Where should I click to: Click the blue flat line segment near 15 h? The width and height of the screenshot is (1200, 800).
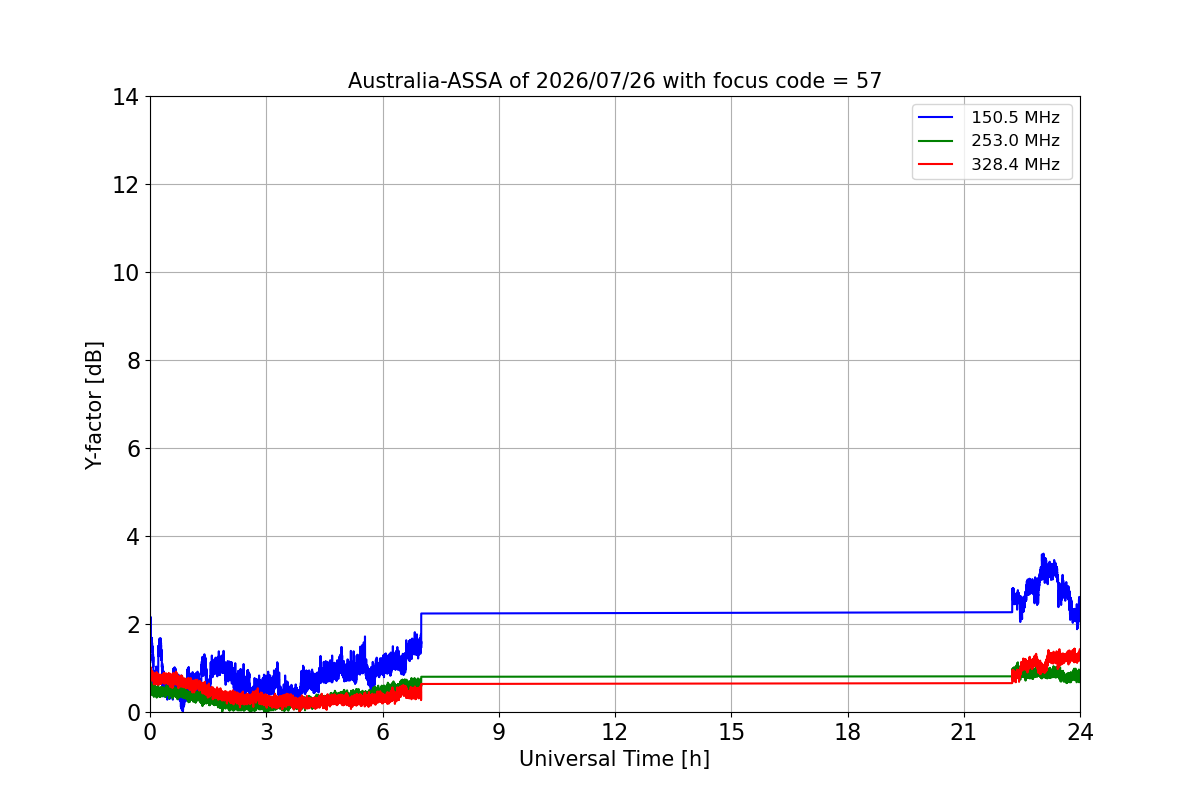(x=731, y=613)
